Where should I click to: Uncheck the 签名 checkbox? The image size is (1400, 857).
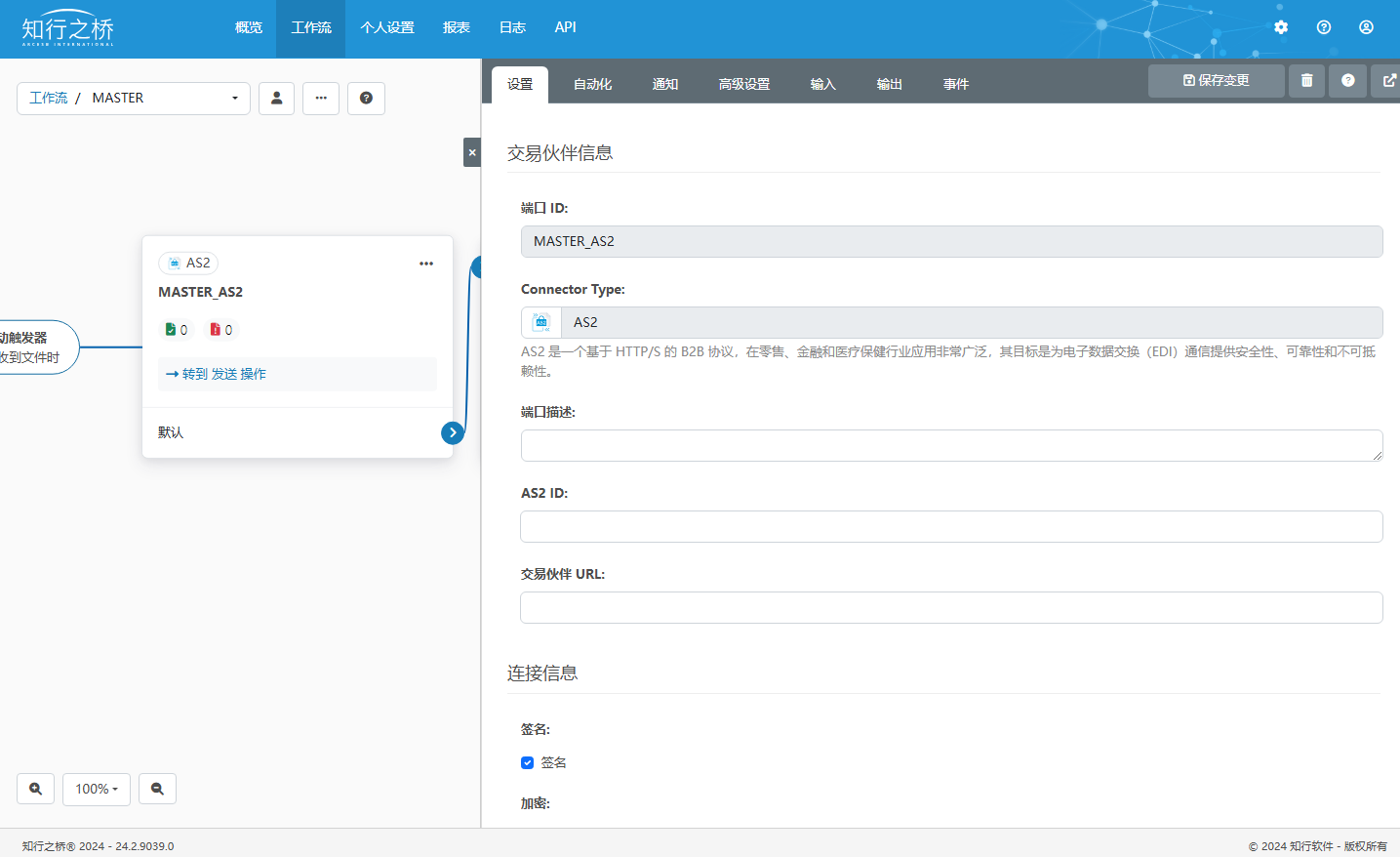tap(528, 762)
